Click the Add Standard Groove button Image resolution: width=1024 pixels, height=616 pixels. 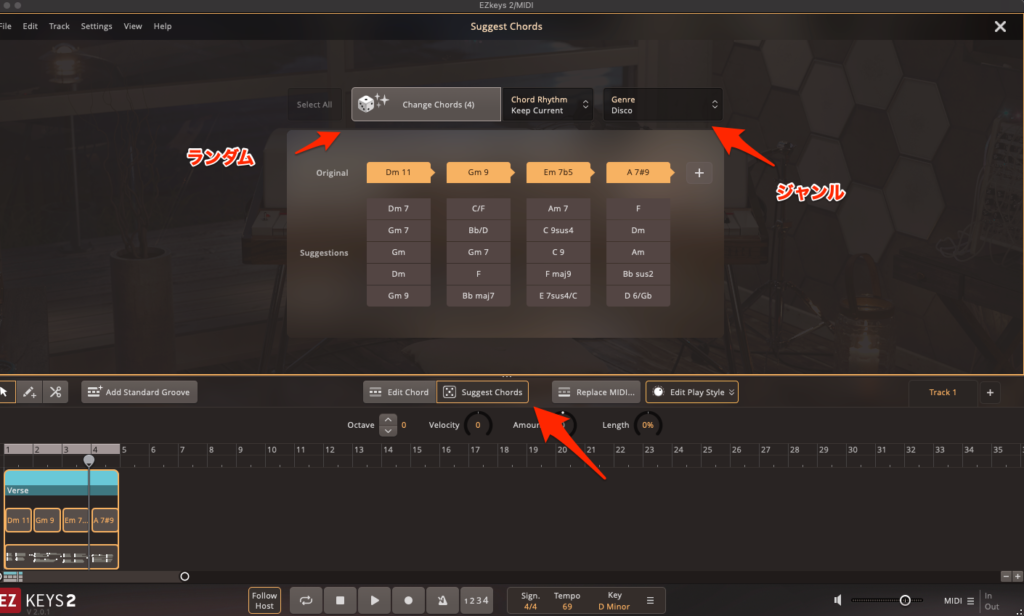[139, 392]
